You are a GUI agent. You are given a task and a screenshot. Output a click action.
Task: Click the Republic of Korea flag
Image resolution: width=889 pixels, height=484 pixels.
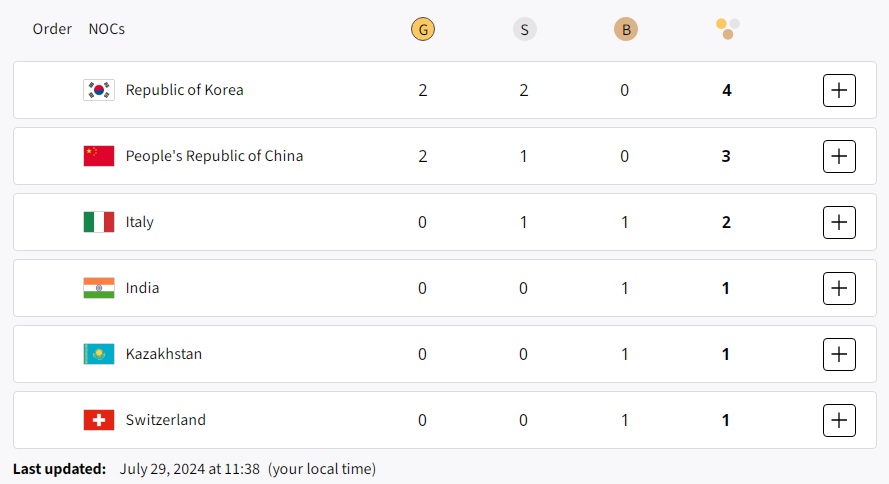99,90
